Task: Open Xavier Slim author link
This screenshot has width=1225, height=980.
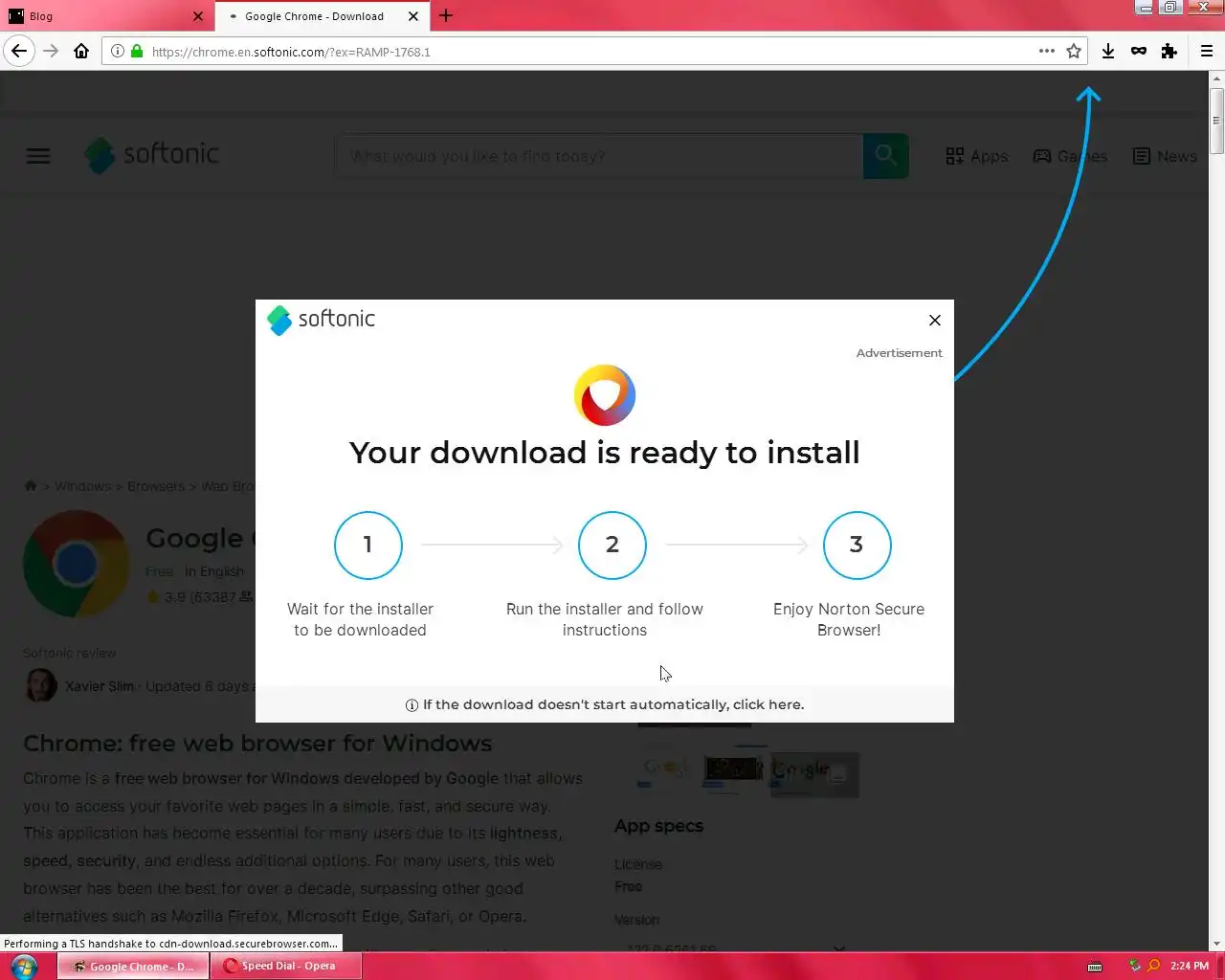Action: pyautogui.click(x=100, y=686)
